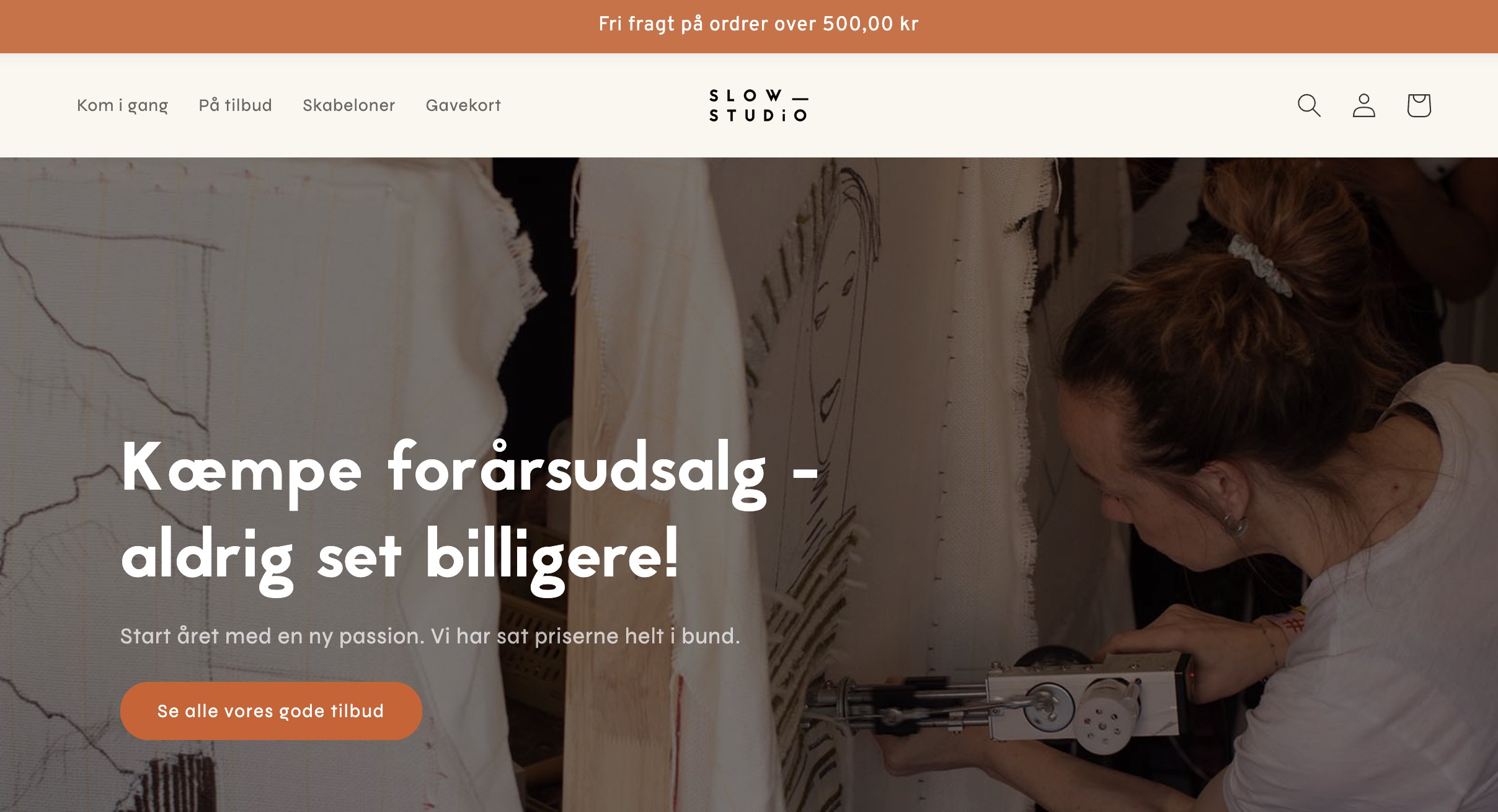1498x812 pixels.
Task: Go to Gavekort page
Action: click(x=463, y=105)
